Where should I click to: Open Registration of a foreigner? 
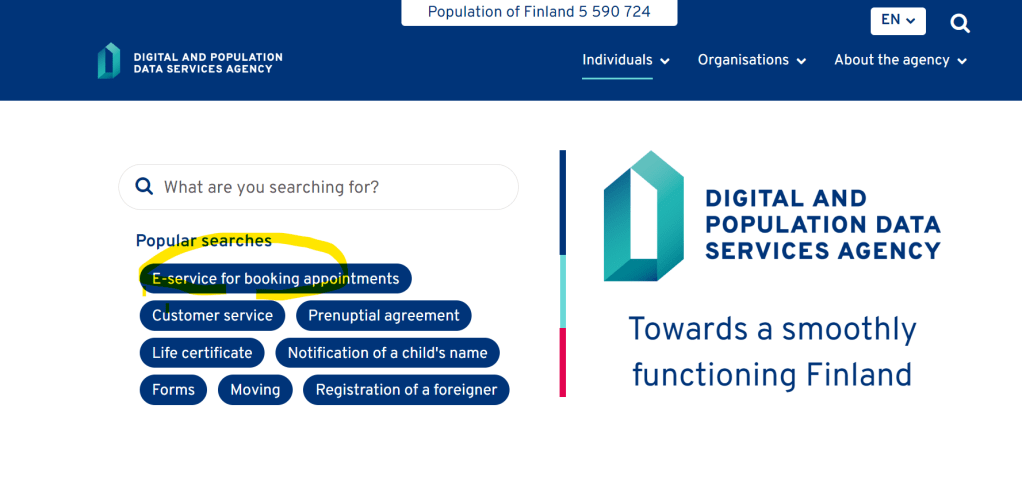(x=406, y=390)
